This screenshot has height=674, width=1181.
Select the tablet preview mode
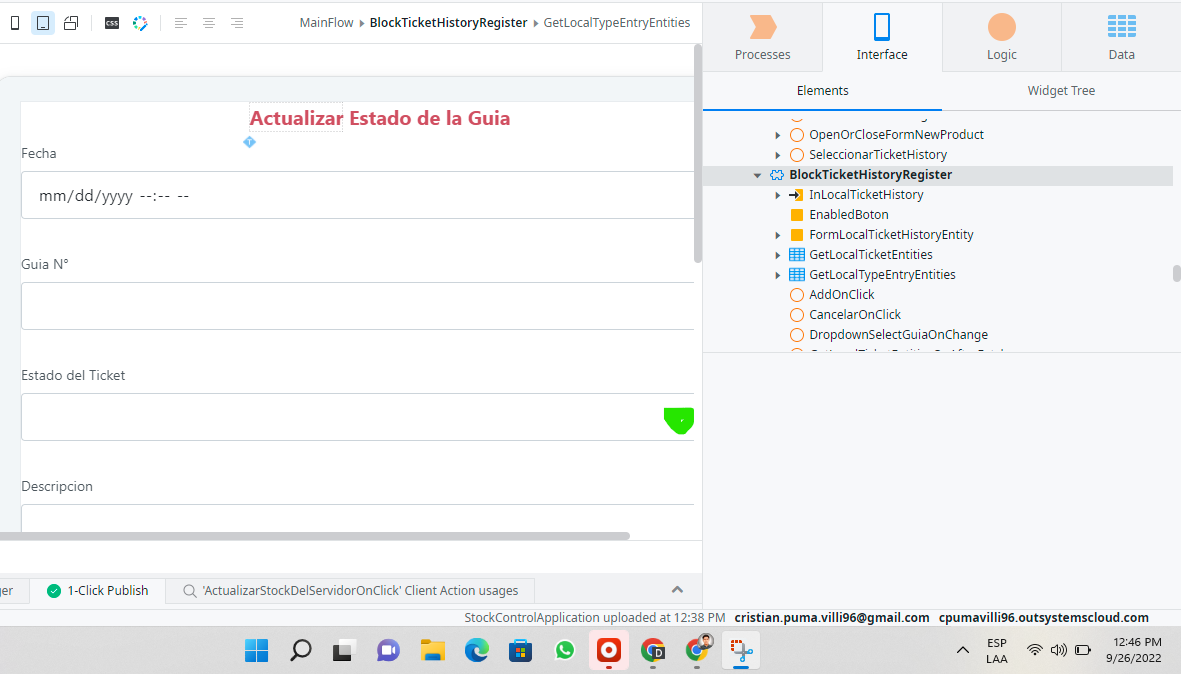pos(41,22)
